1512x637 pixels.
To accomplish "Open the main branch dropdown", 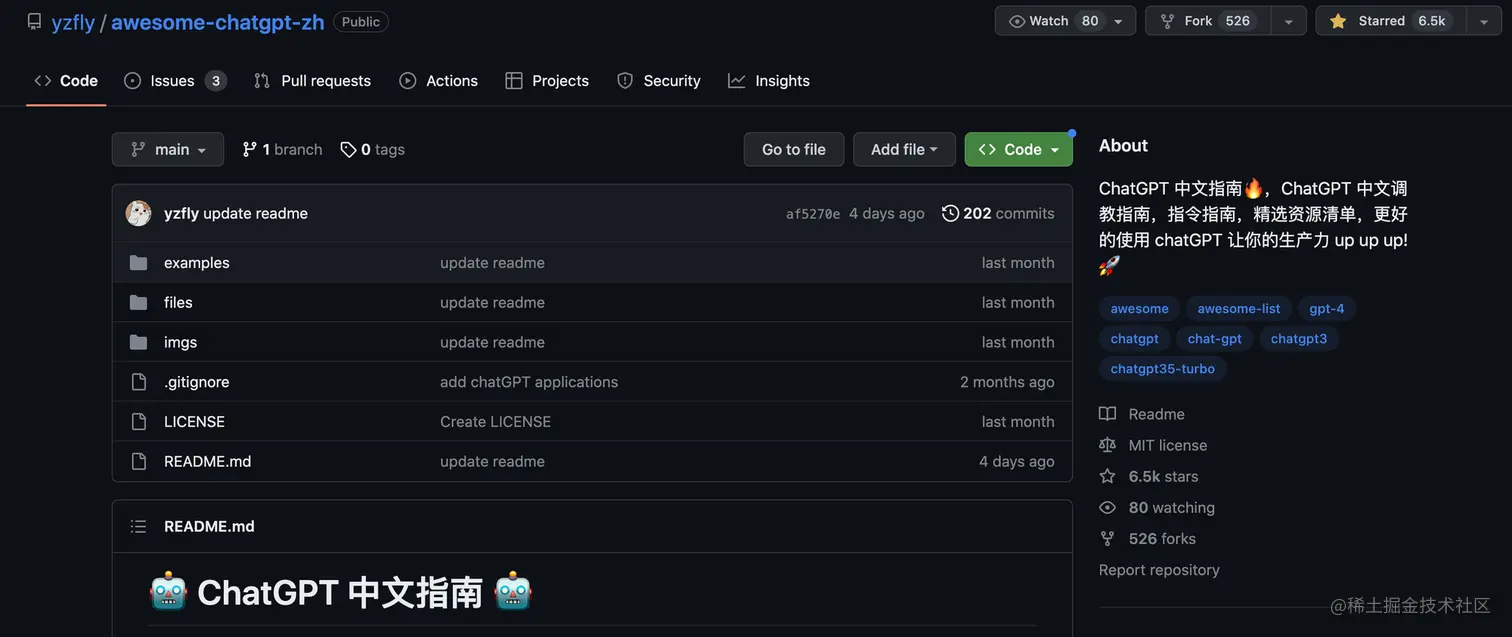I will tap(168, 149).
